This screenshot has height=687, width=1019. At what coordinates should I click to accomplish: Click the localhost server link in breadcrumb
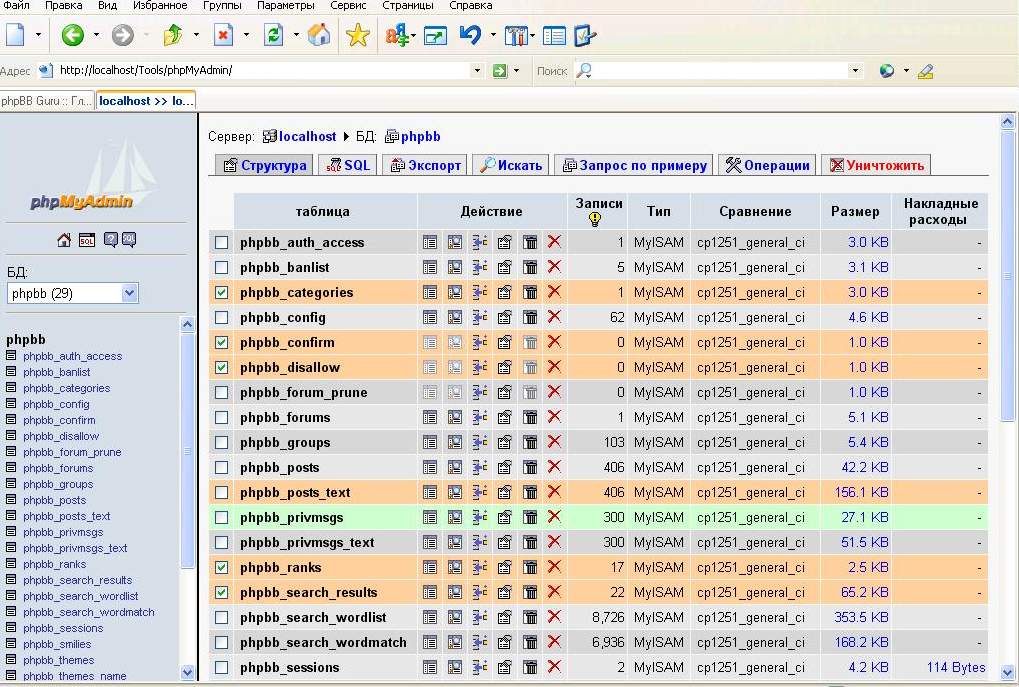tap(307, 136)
